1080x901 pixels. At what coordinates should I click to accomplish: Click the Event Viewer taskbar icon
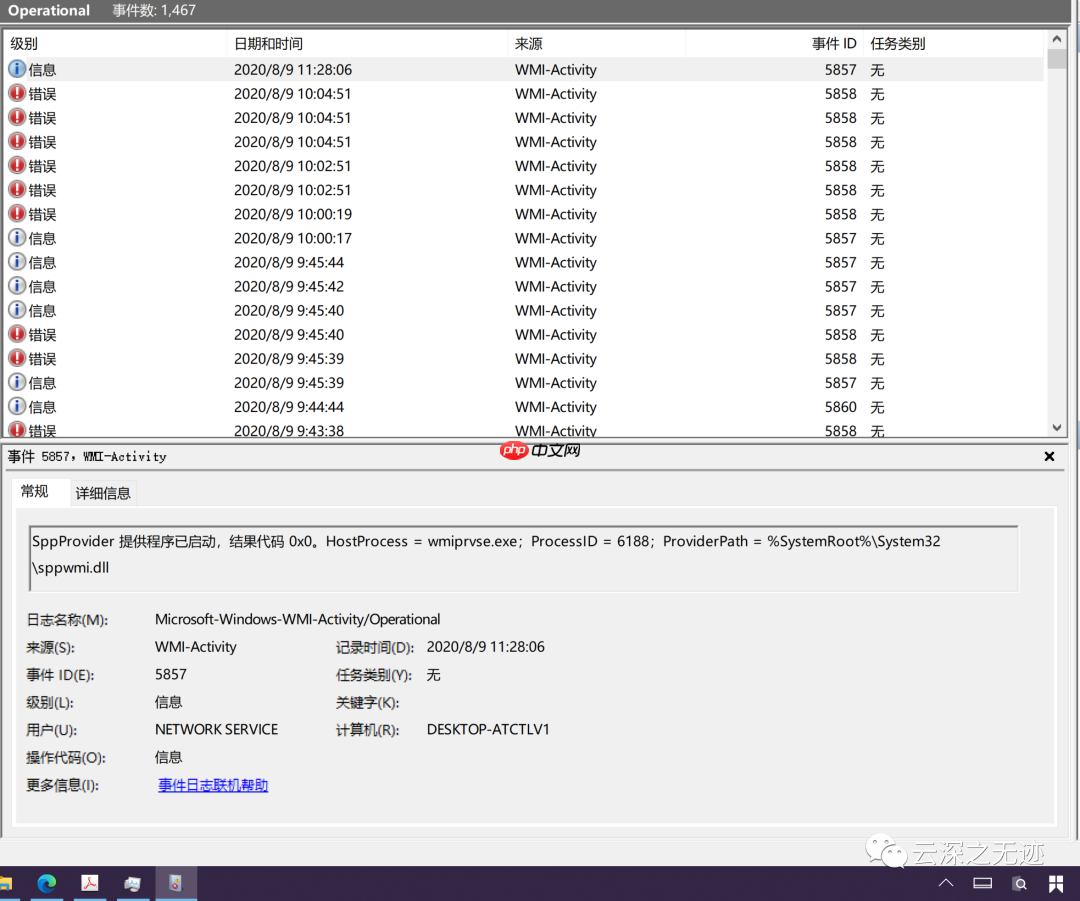click(x=176, y=883)
